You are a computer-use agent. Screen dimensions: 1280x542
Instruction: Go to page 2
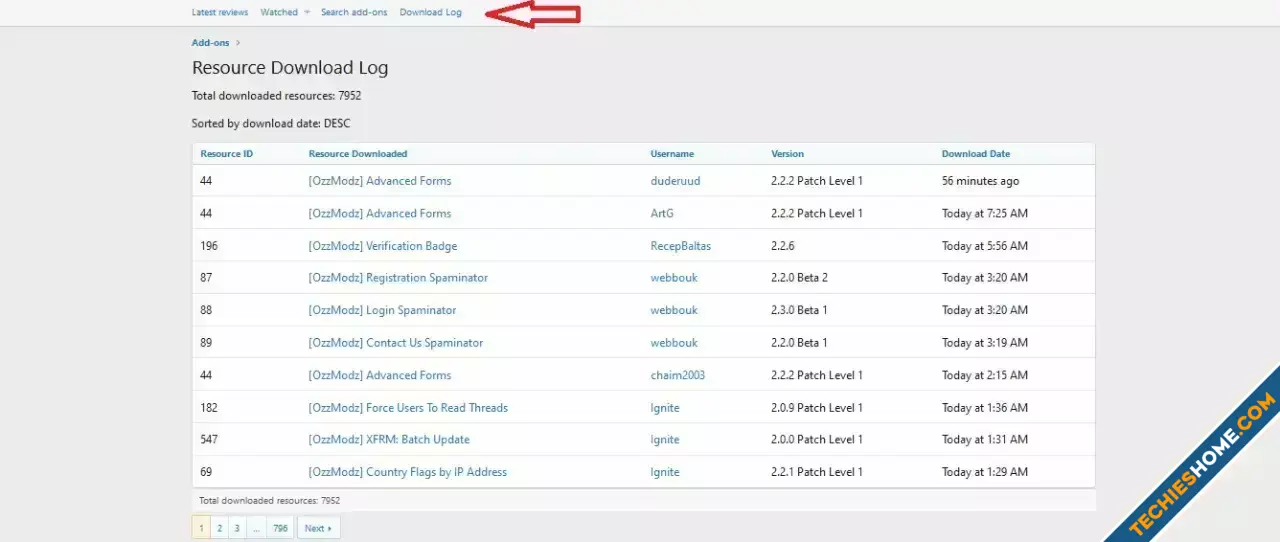point(219,528)
